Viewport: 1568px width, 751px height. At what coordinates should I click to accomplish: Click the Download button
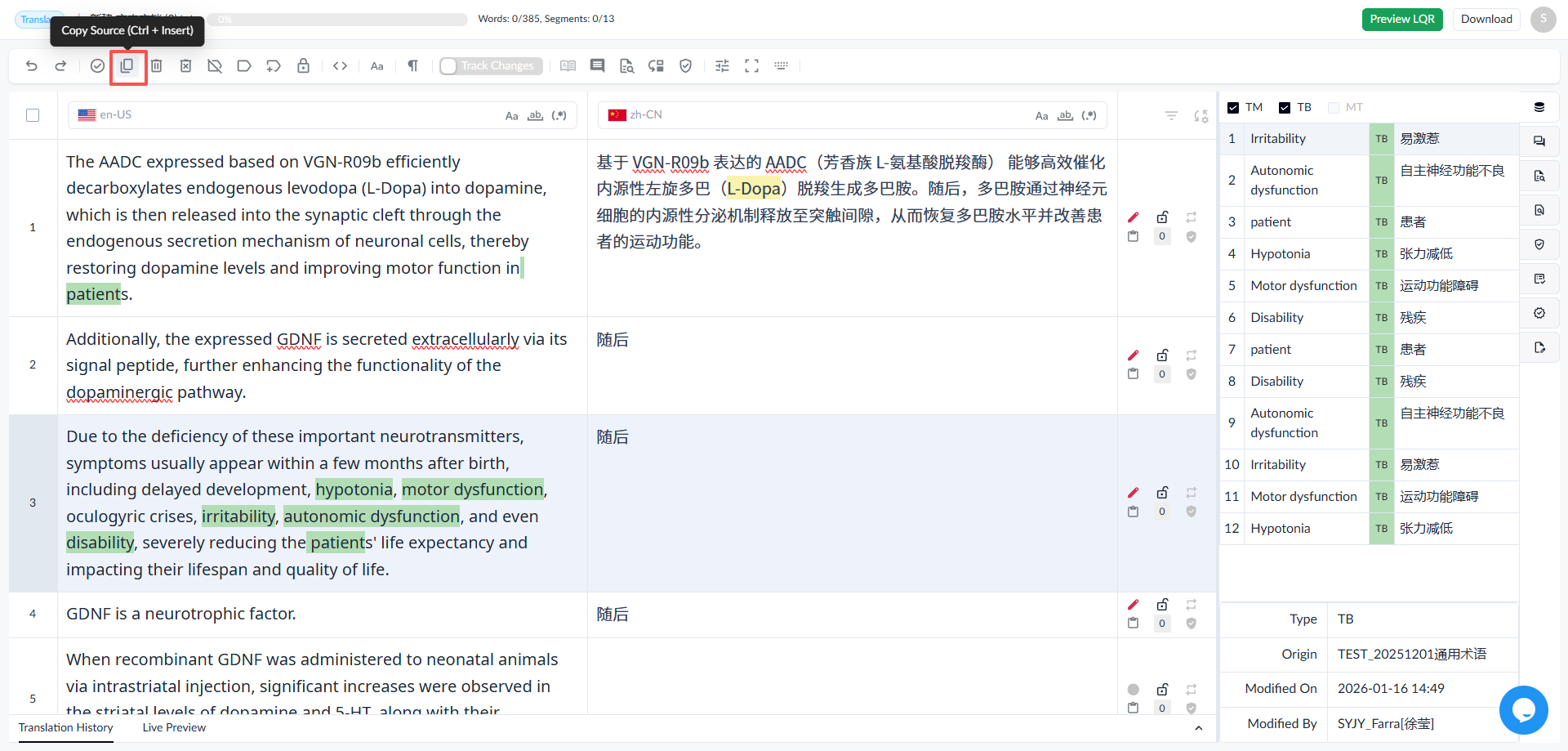click(x=1486, y=19)
